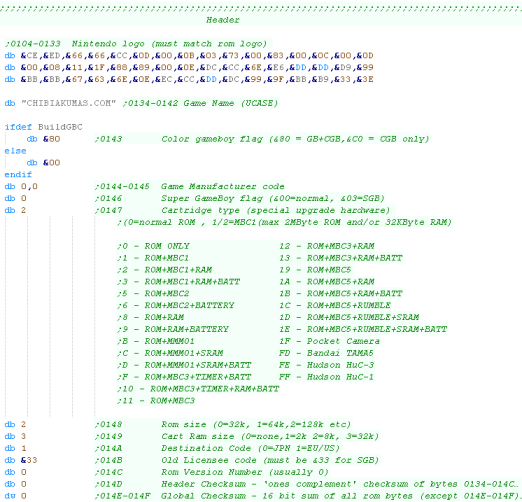522x502 pixels.
Task: Click the 'FD - Bandai TAMA5' entry
Action: coord(327,353)
